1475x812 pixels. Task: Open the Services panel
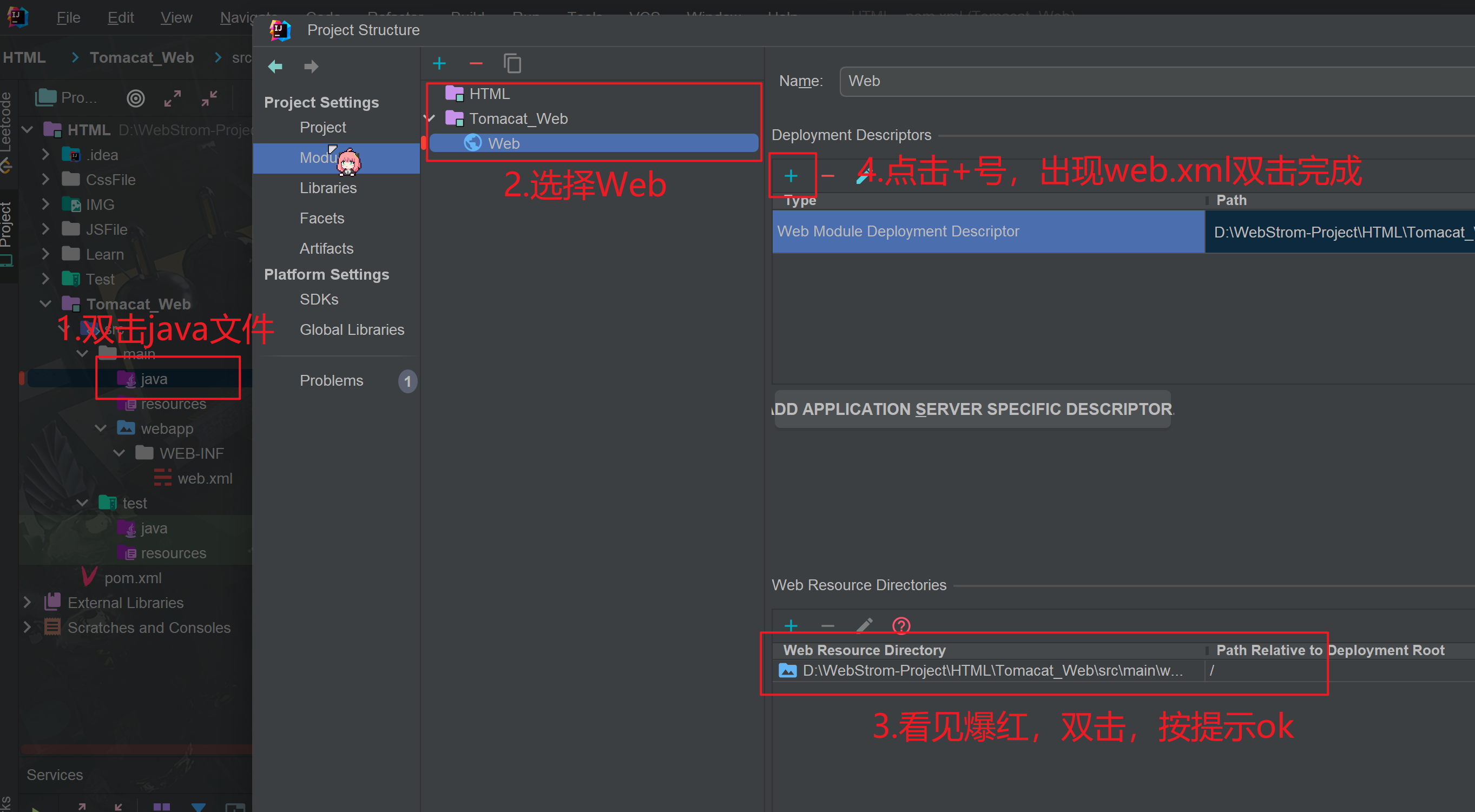tap(55, 775)
